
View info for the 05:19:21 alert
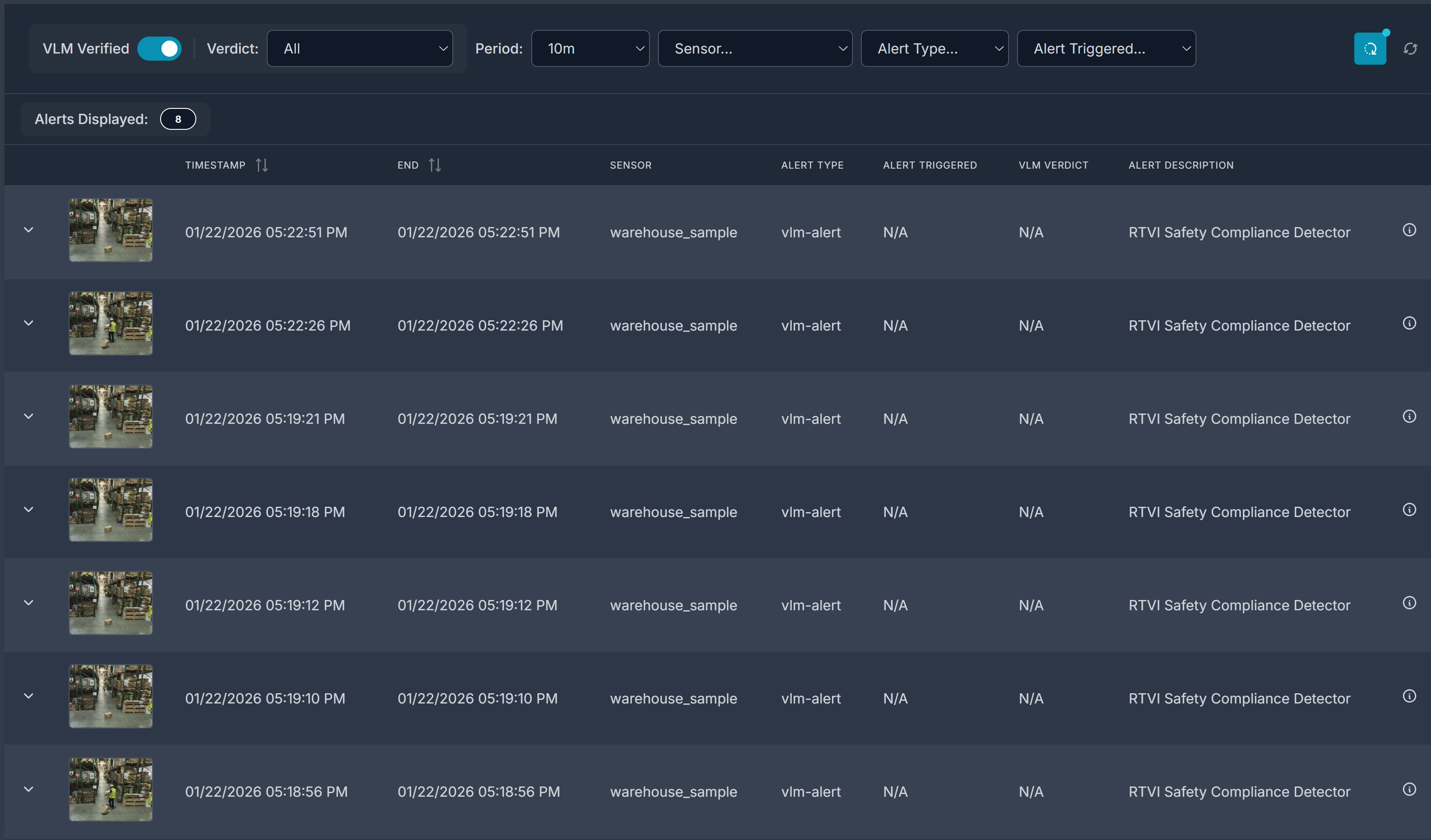coord(1410,416)
